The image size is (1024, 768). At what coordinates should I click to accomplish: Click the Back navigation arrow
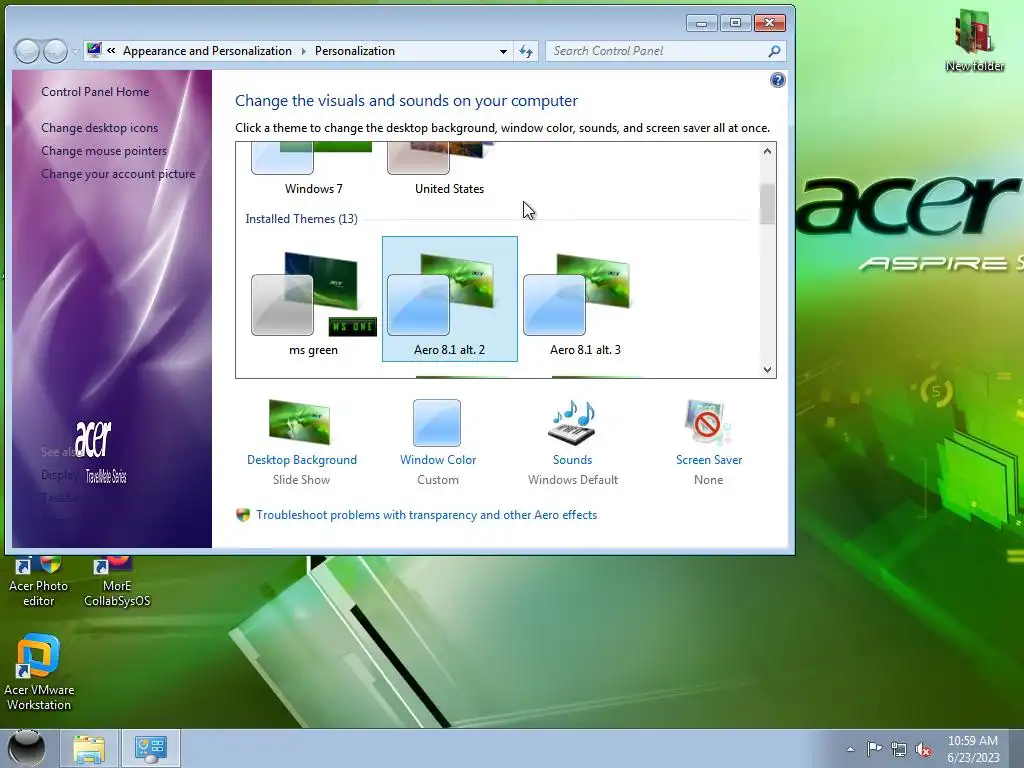click(x=27, y=51)
